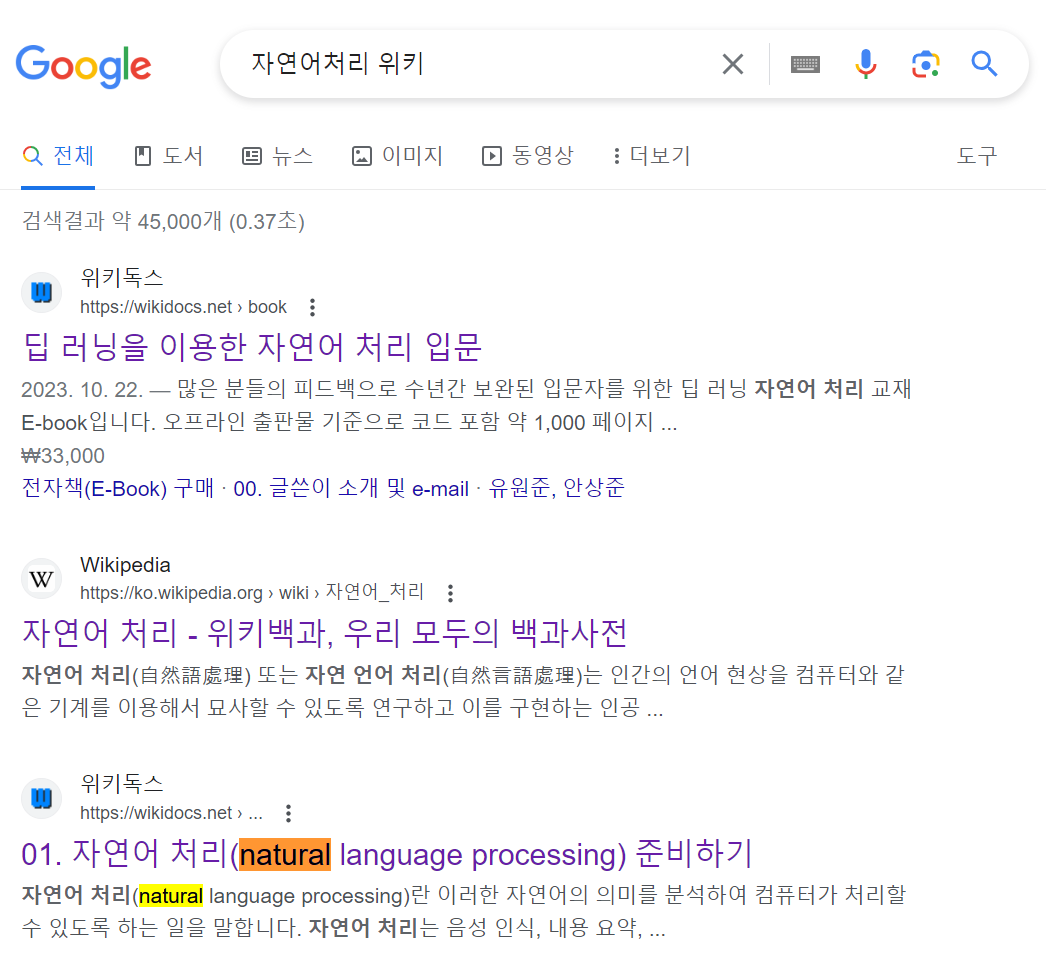The height and width of the screenshot is (978, 1046).
Task: Click 위키독스 site name of third result
Action: click(x=121, y=784)
